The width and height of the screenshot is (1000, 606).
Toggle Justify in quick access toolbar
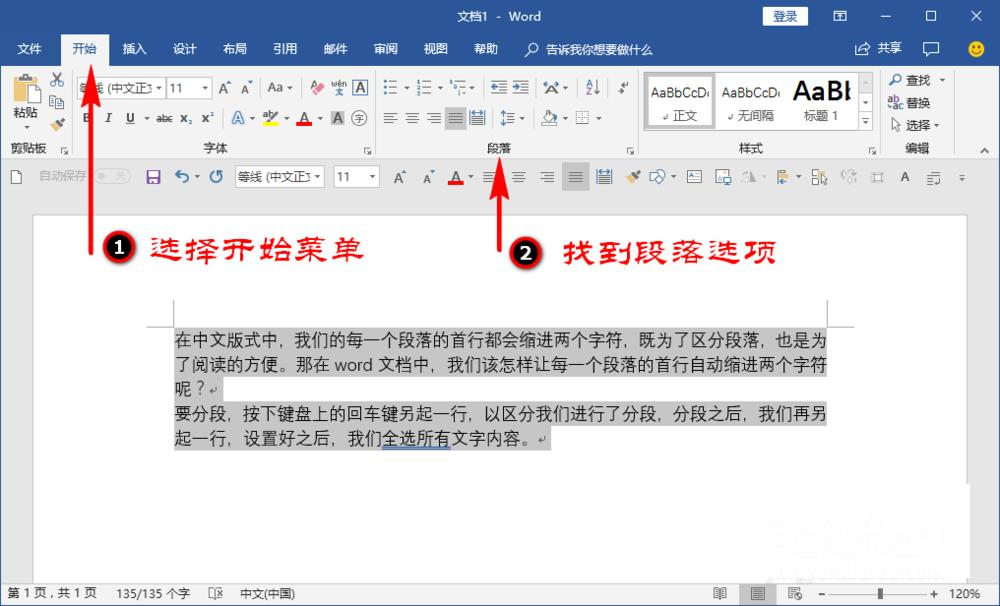[x=575, y=177]
